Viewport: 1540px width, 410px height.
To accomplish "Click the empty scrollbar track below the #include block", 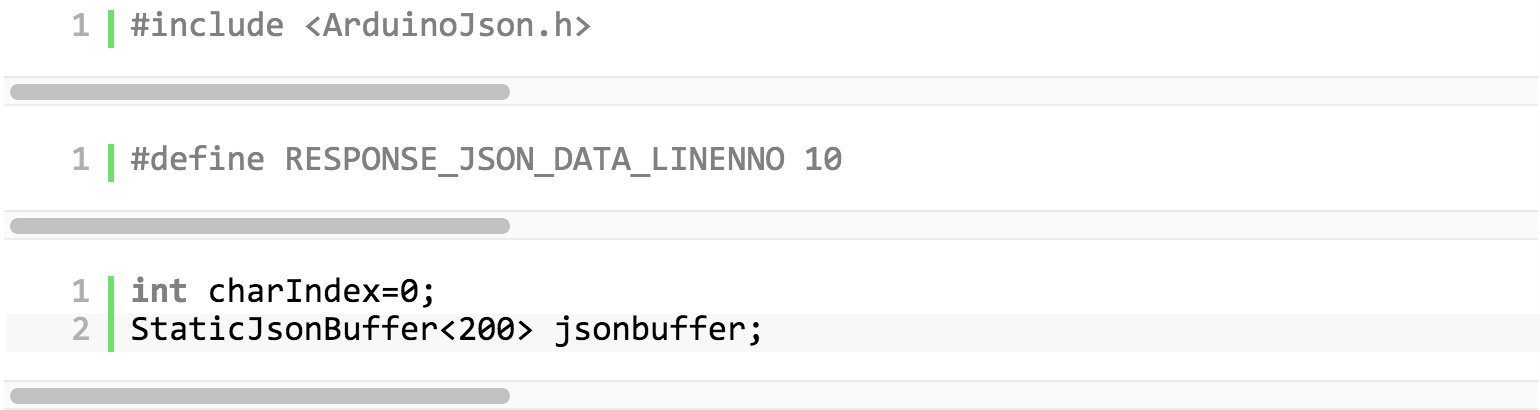I will click(x=1024, y=92).
